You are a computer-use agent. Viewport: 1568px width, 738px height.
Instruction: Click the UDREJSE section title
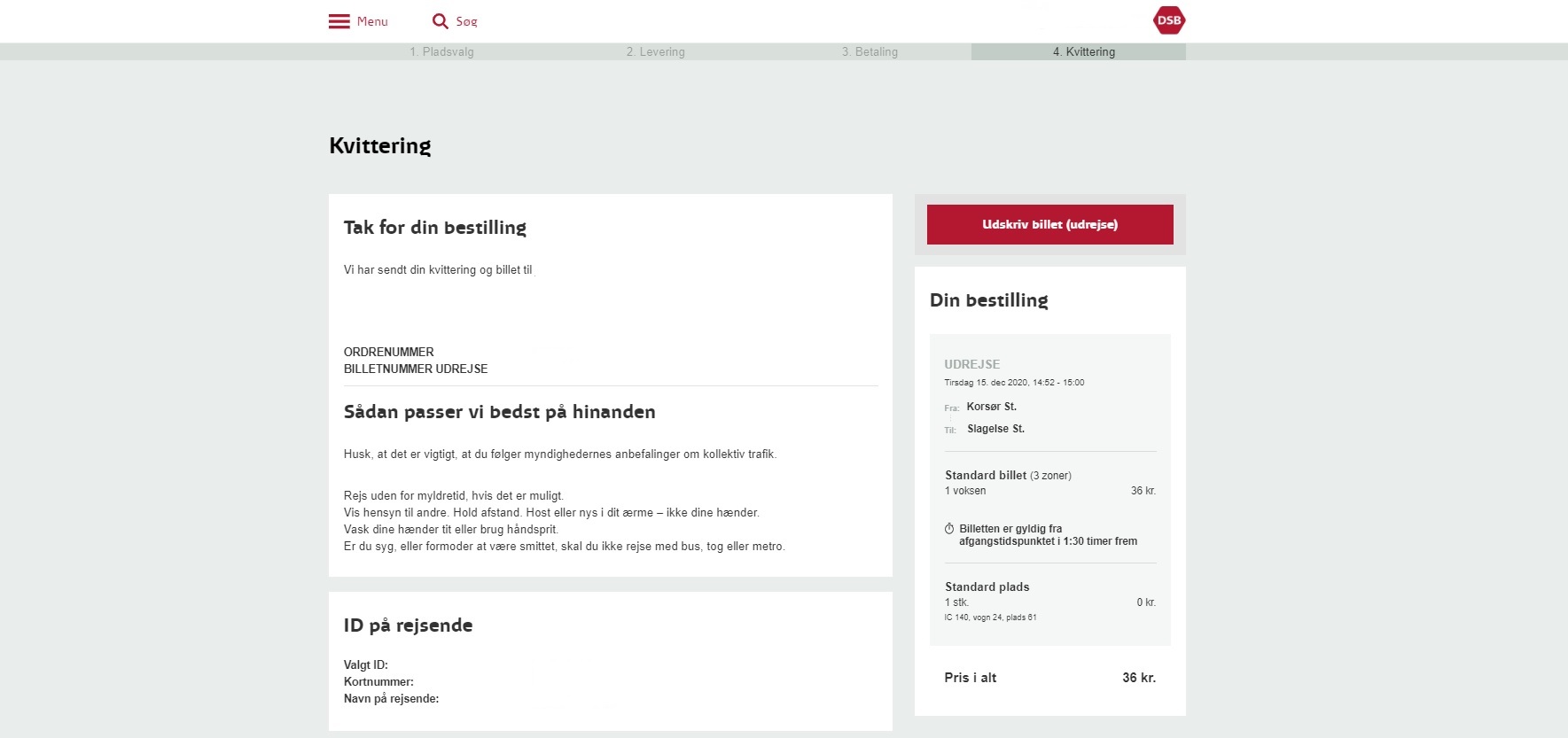coord(971,364)
